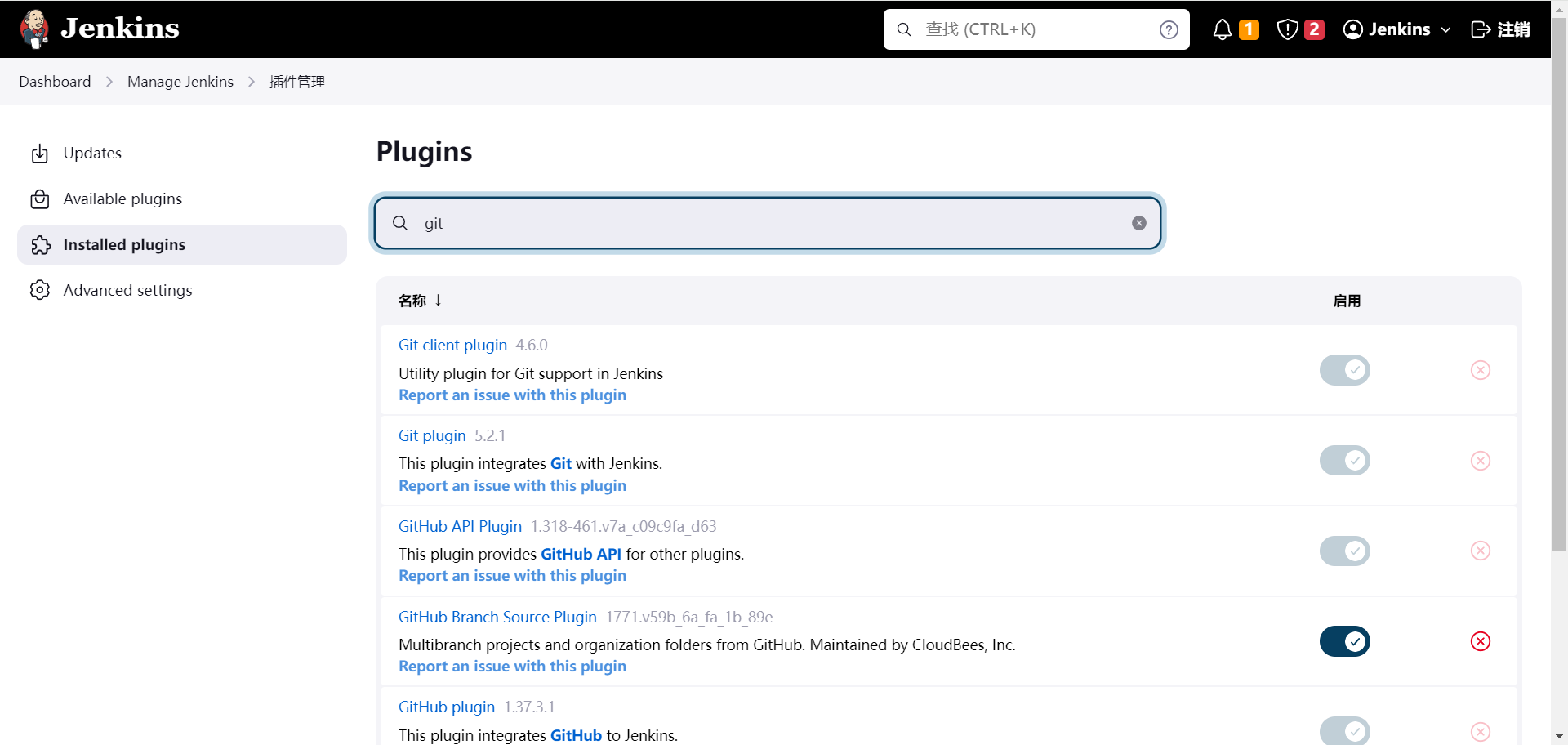Click the 注销 logout text
The height and width of the screenshot is (745, 1568).
(1513, 29)
